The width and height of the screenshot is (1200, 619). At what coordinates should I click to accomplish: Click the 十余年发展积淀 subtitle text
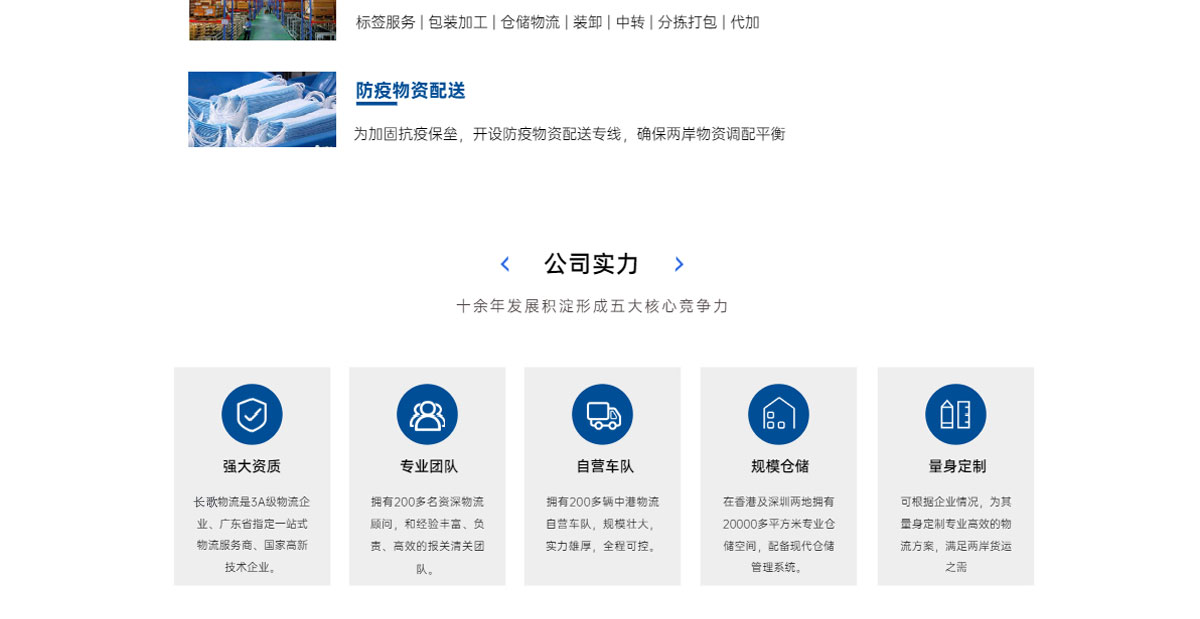[592, 306]
